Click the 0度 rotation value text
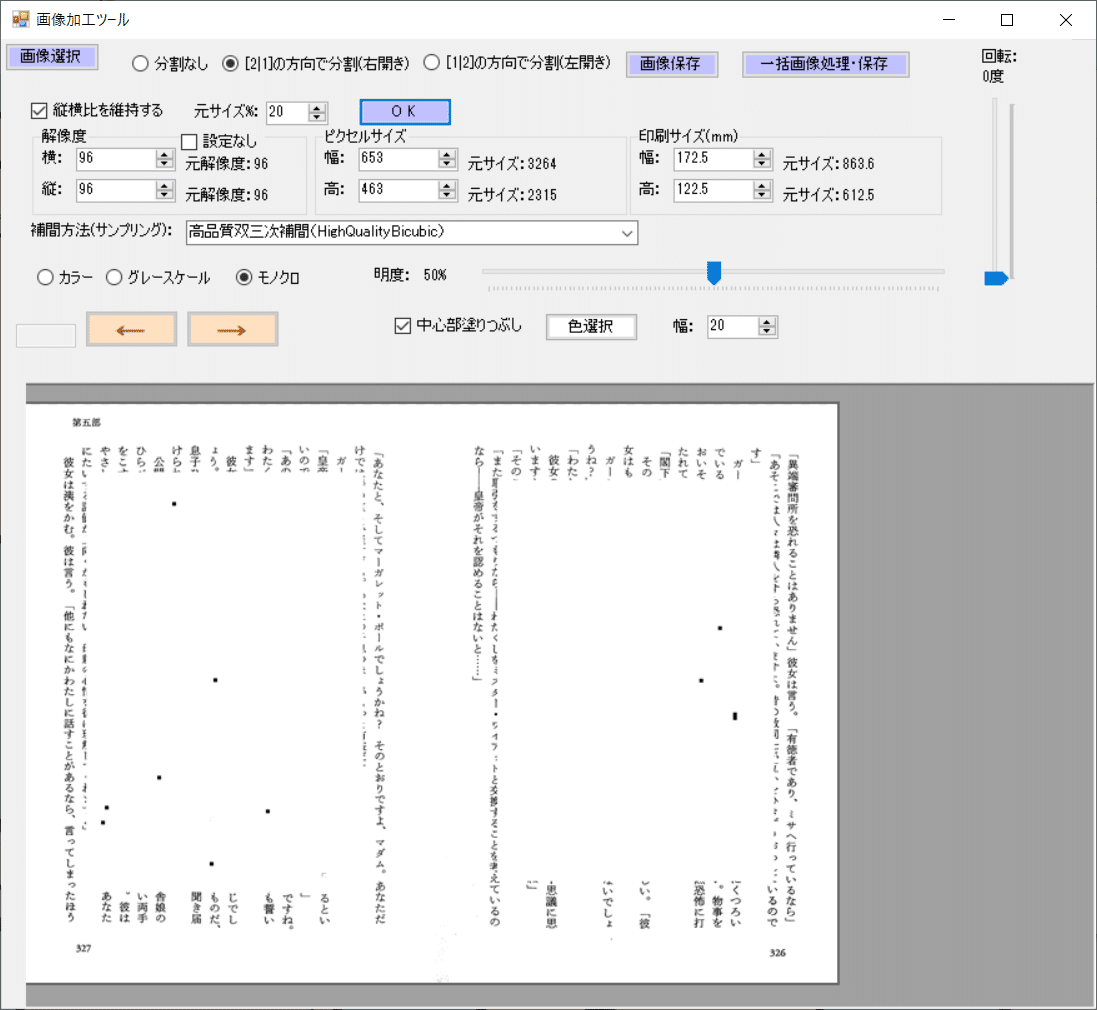 [993, 76]
